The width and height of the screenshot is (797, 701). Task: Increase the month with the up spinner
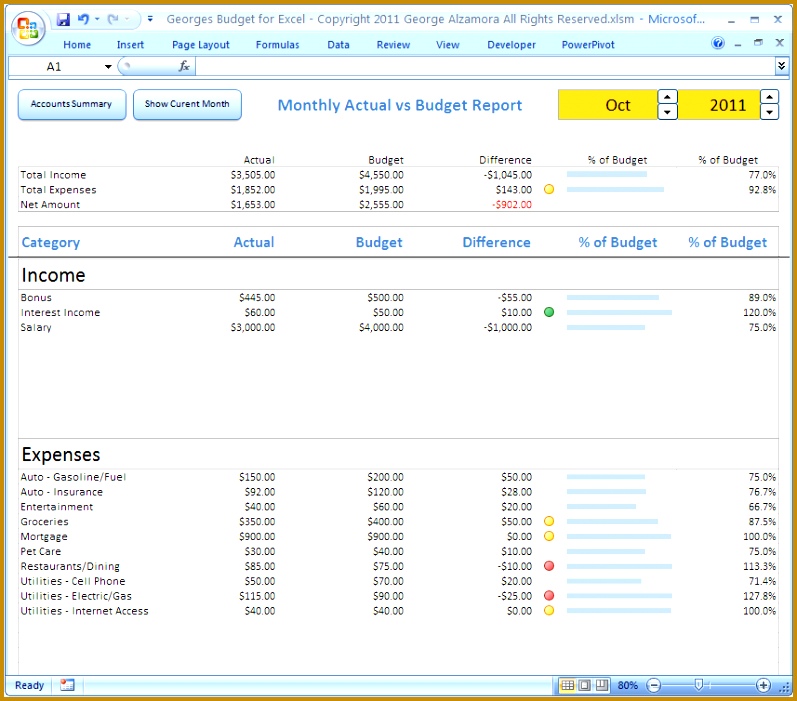click(667, 97)
